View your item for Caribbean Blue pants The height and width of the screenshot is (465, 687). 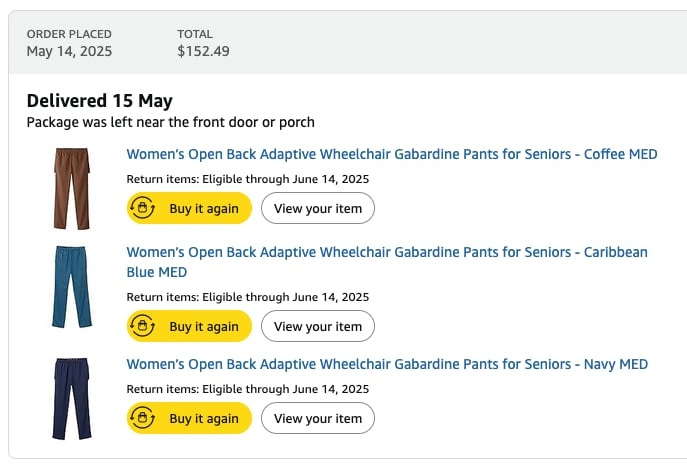pyautogui.click(x=318, y=326)
